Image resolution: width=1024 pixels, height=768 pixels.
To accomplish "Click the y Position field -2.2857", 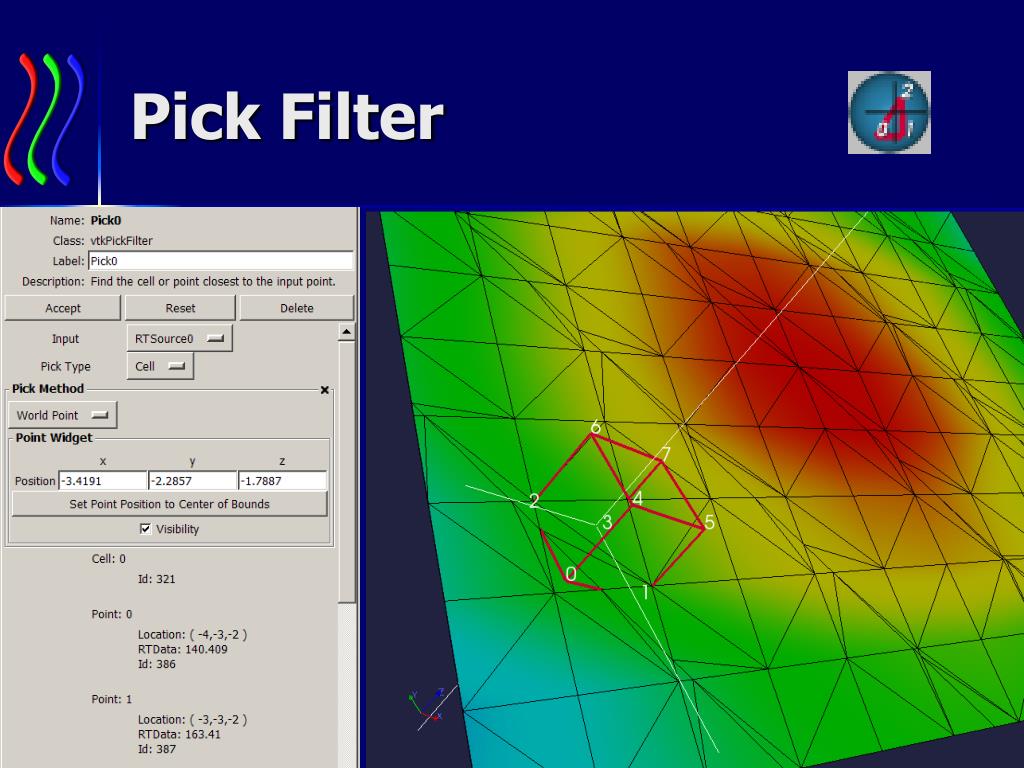I will point(193,481).
